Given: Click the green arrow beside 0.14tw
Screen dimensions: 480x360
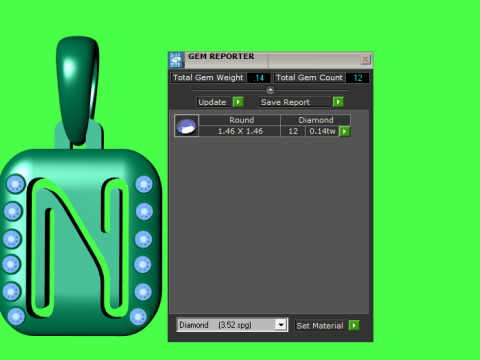Looking at the screenshot, I should click(344, 131).
